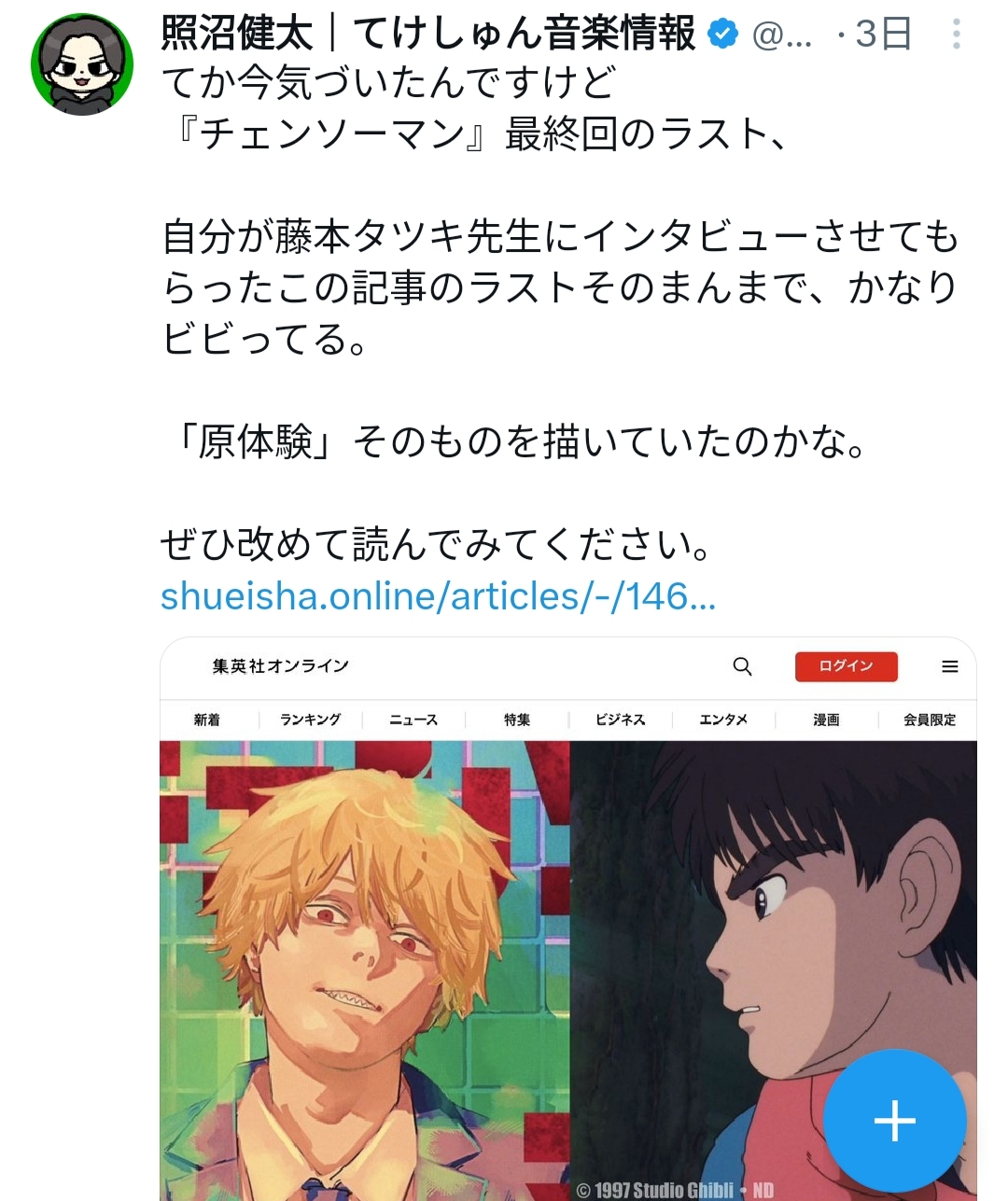Click the blue verified badge
Screen dimensions: 1008x1201
click(x=722, y=35)
